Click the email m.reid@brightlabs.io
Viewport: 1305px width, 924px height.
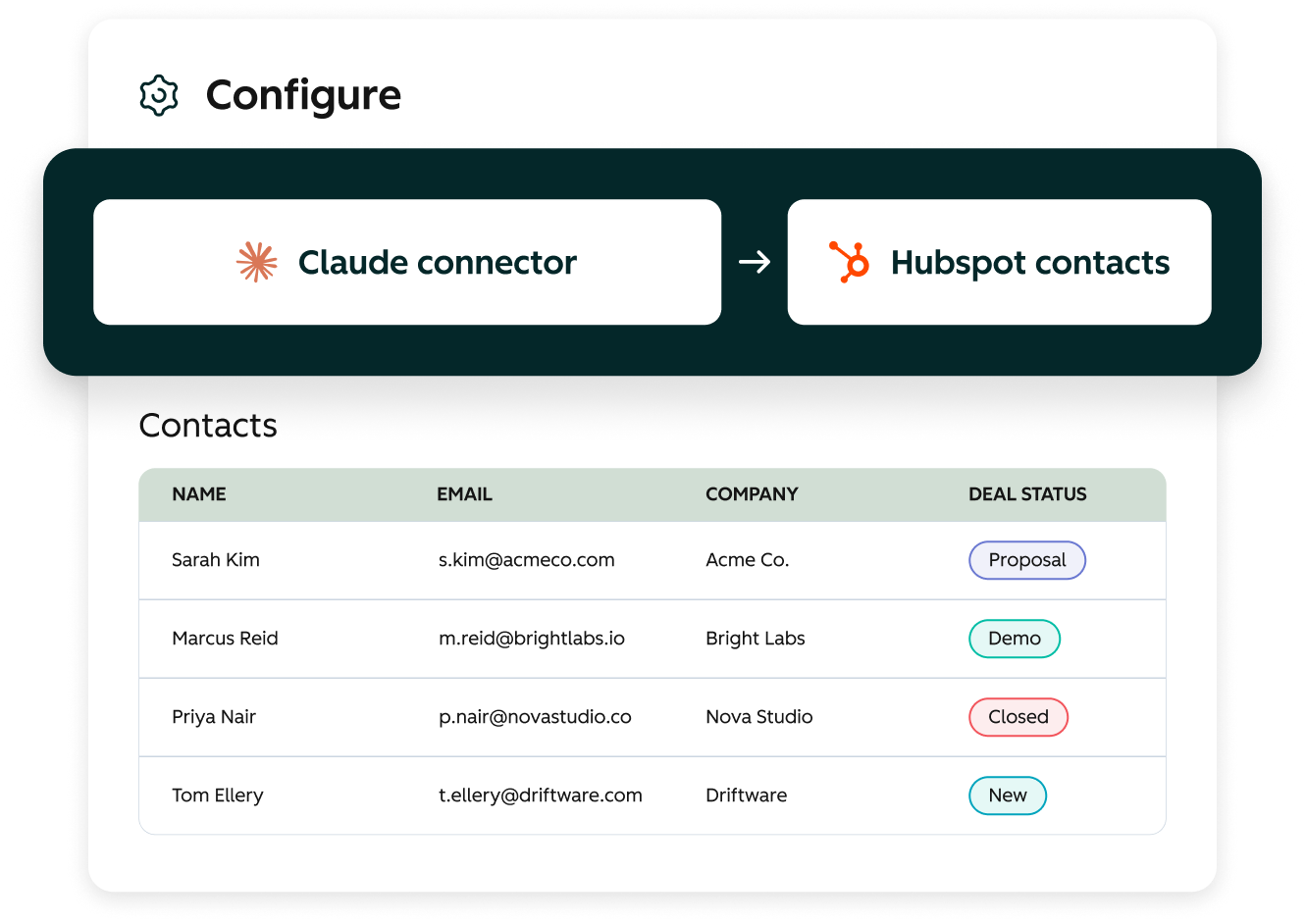coord(532,639)
